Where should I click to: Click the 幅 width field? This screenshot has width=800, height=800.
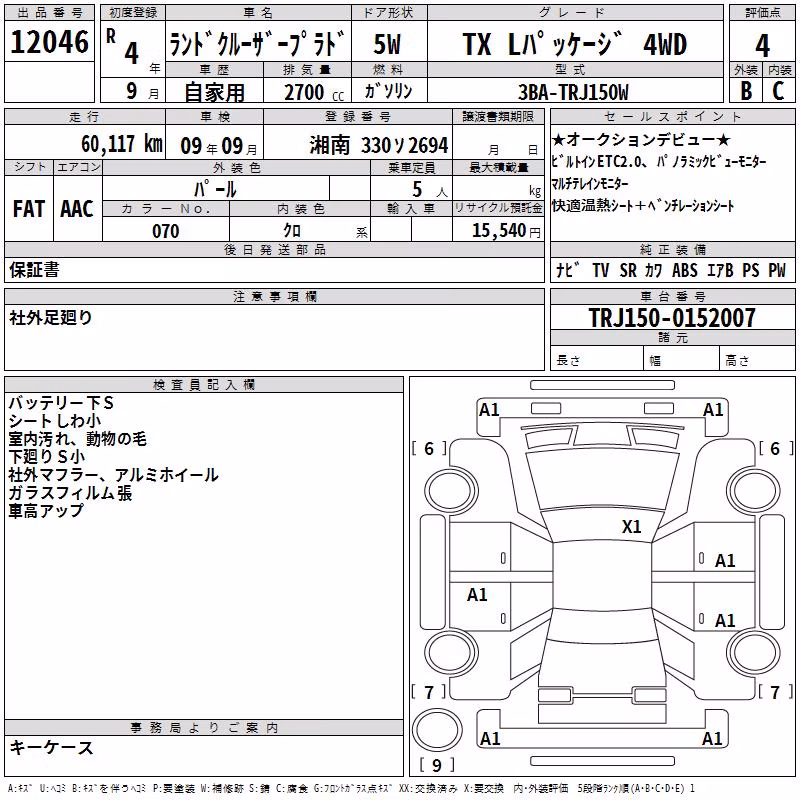[682, 360]
